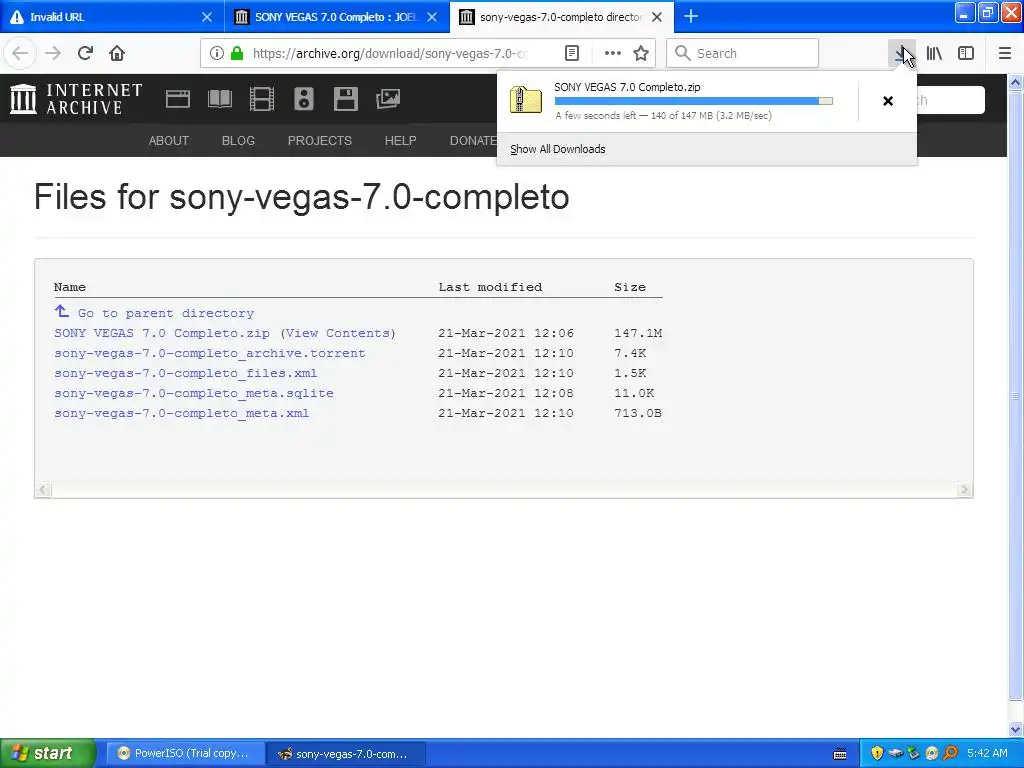Close the Invalid URL tab
The height and width of the screenshot is (768, 1024).
point(206,17)
